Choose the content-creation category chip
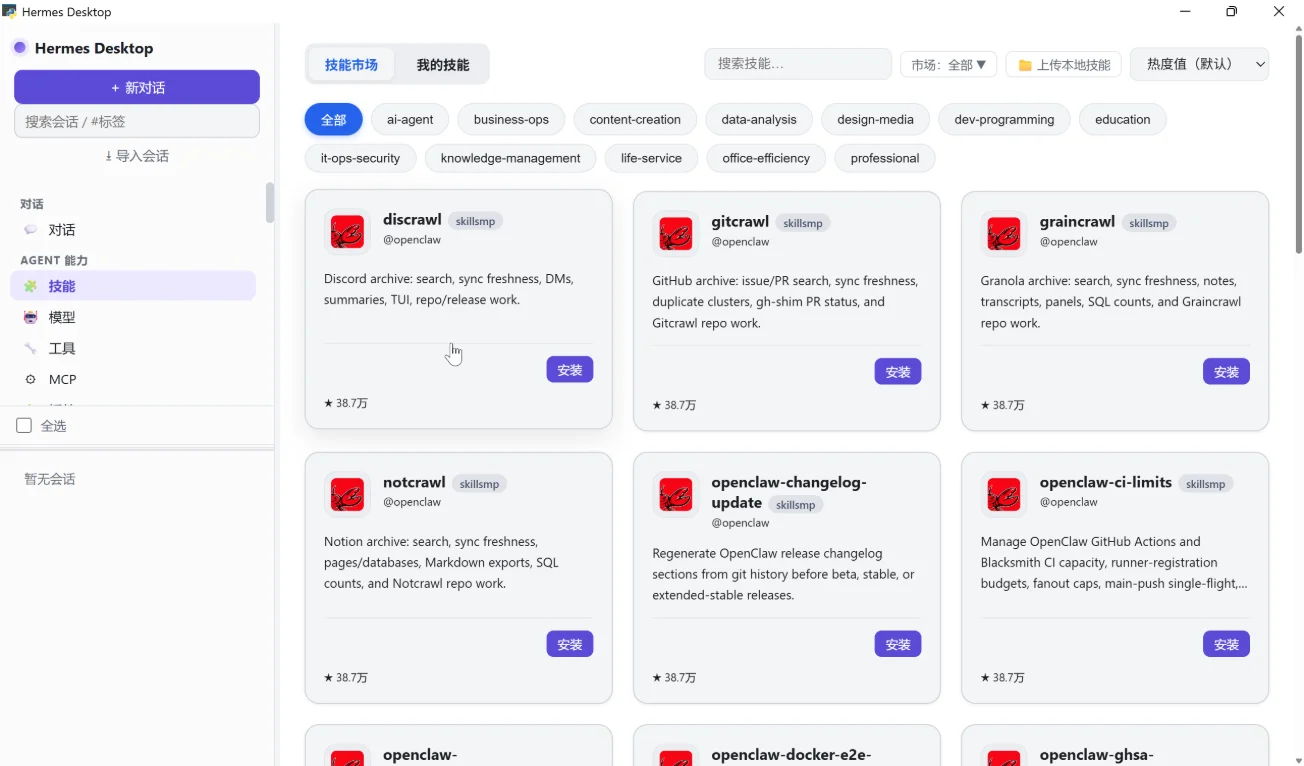 coord(635,119)
